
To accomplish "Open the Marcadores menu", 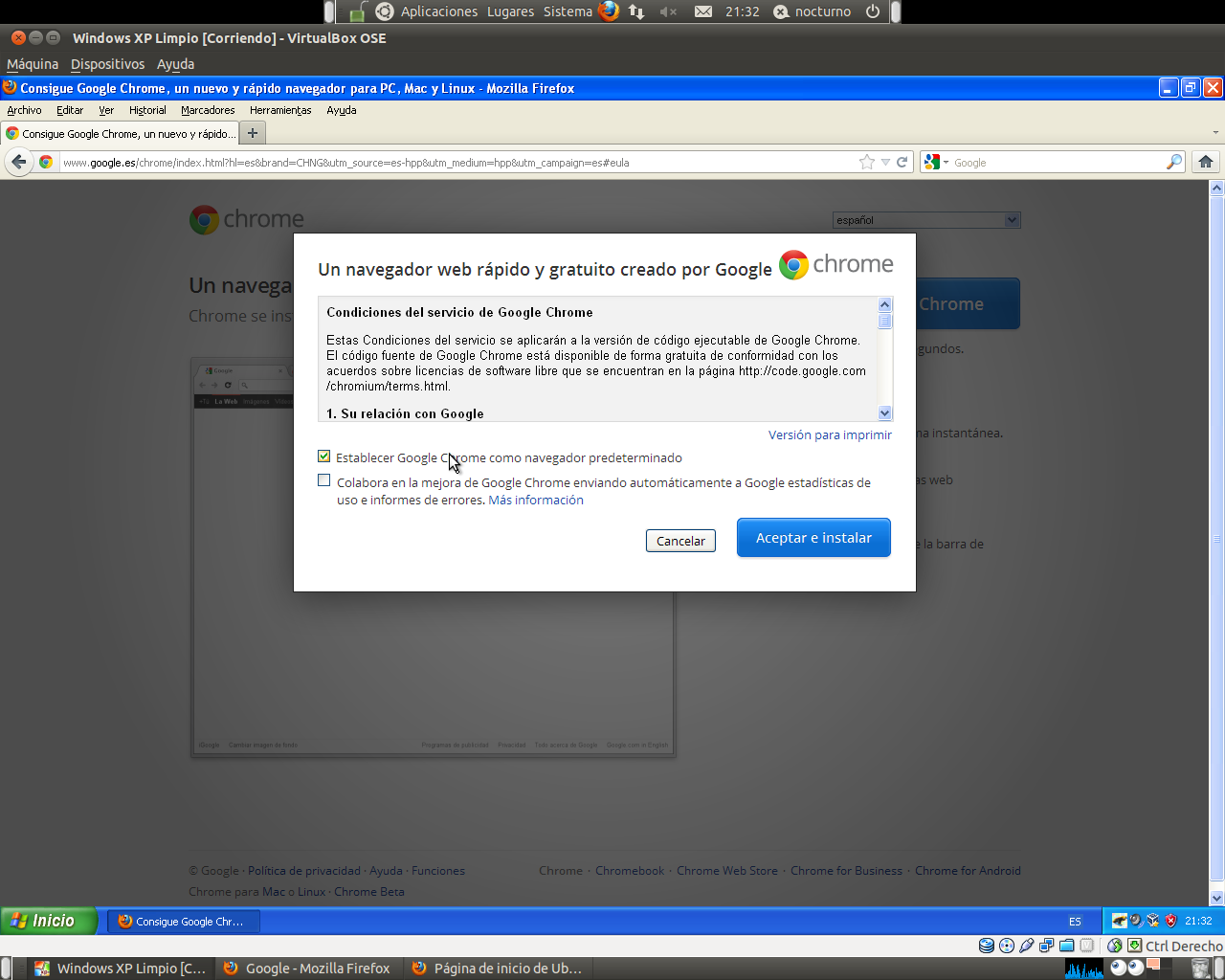I will (x=208, y=110).
